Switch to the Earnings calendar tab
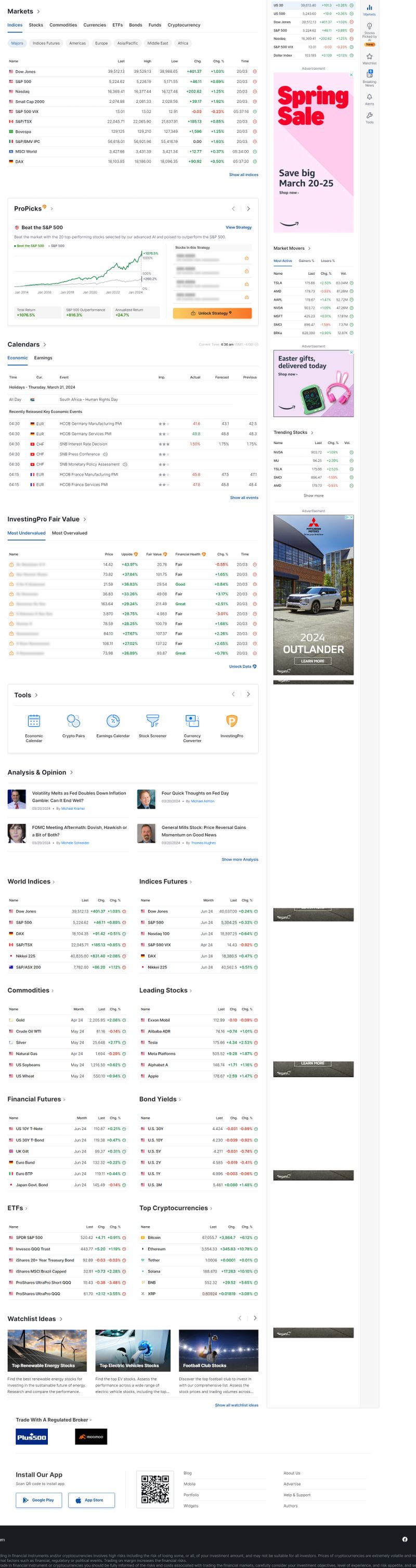Screen dimensions: 416x1568 point(43,358)
